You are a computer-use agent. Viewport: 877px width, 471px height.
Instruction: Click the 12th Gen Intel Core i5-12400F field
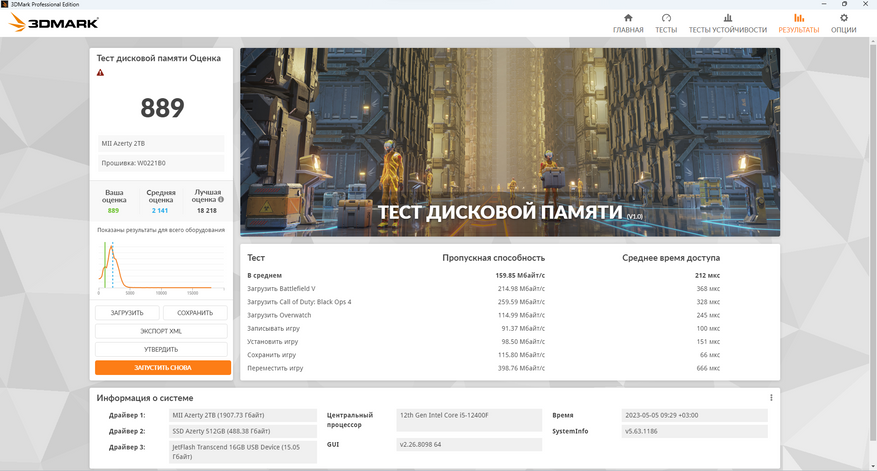point(469,420)
